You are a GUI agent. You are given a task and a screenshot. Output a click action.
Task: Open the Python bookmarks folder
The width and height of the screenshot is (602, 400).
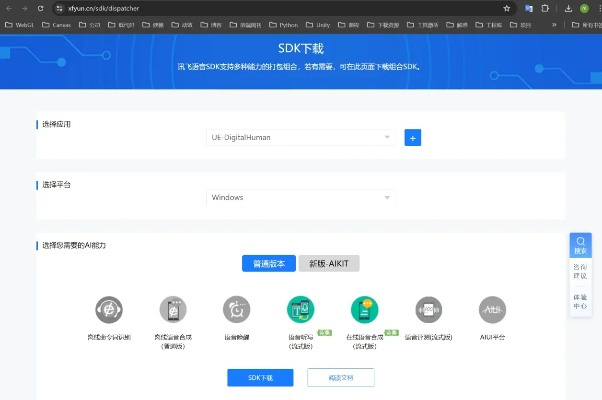tap(283, 25)
